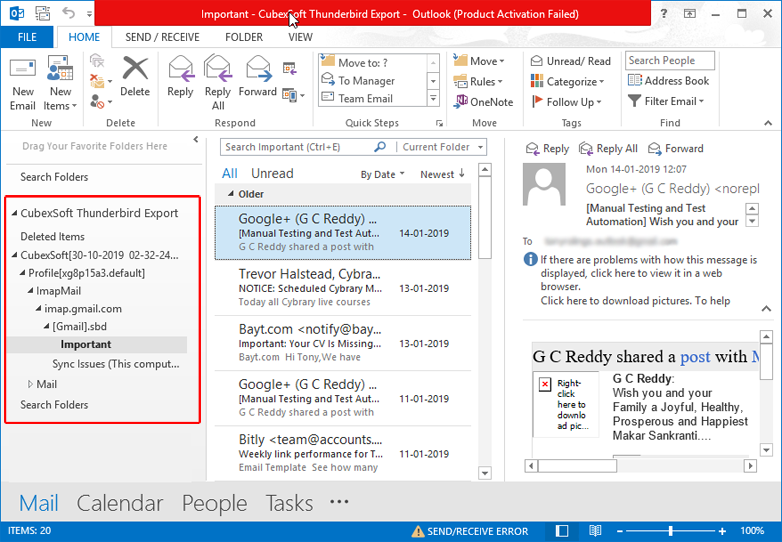Image resolution: width=782 pixels, height=542 pixels.
Task: Open the By Date arrangement dropdown
Action: (383, 175)
